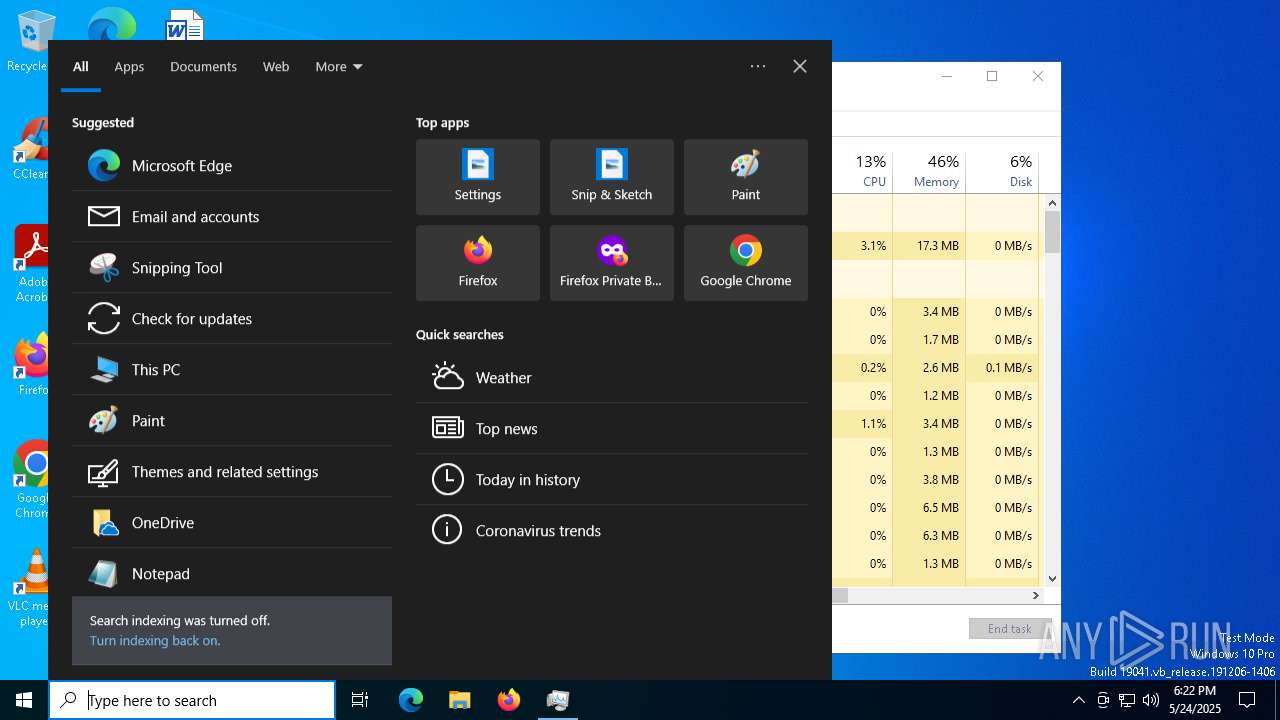Image resolution: width=1280 pixels, height=720 pixels.
Task: Search Weather quick search
Action: point(612,378)
